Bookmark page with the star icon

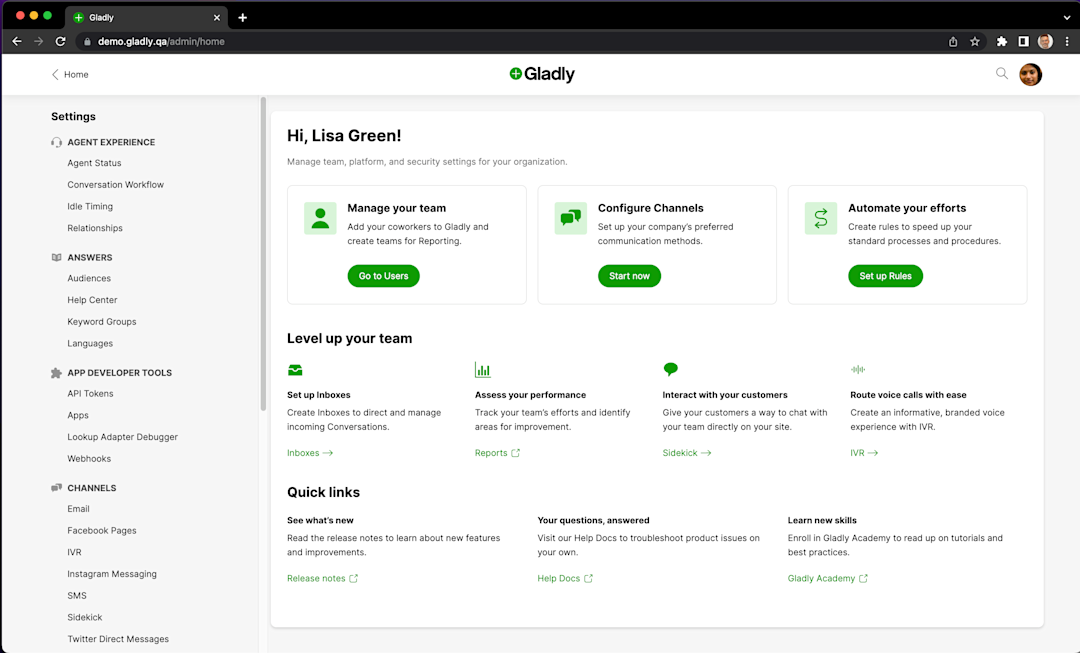(x=975, y=41)
